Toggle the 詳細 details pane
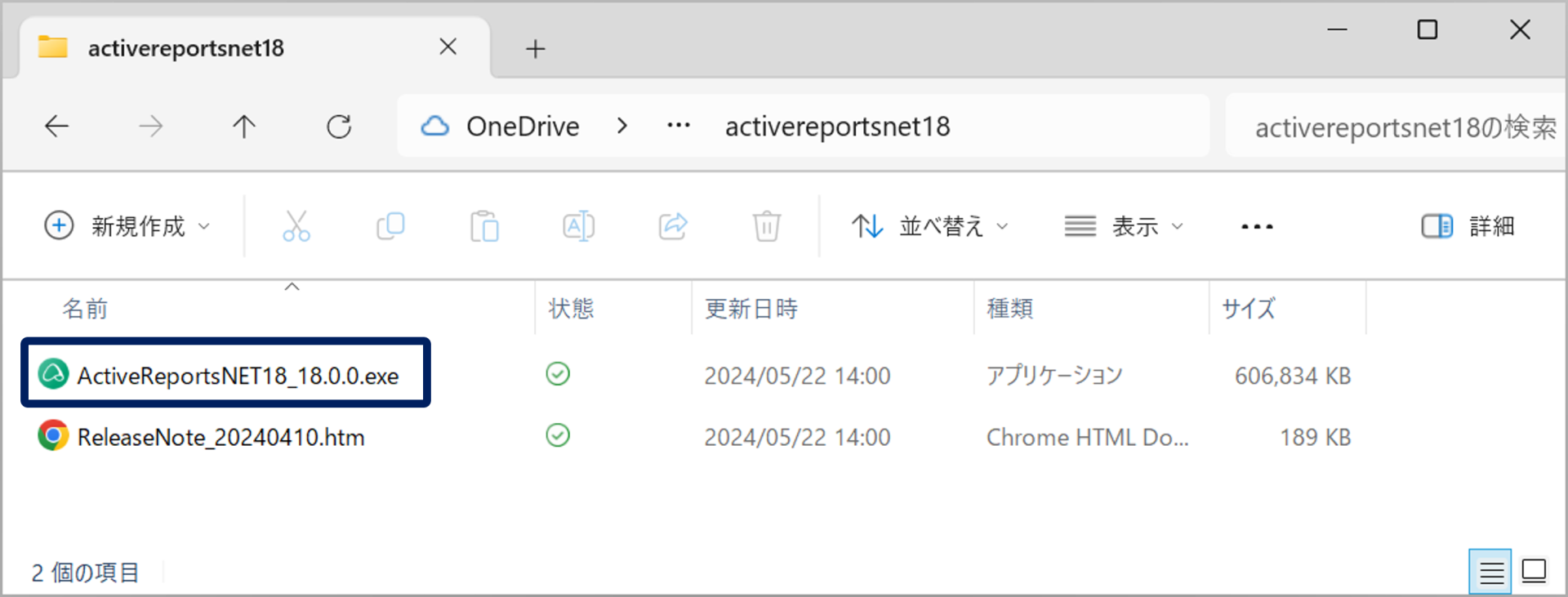The image size is (1568, 597). (1468, 226)
